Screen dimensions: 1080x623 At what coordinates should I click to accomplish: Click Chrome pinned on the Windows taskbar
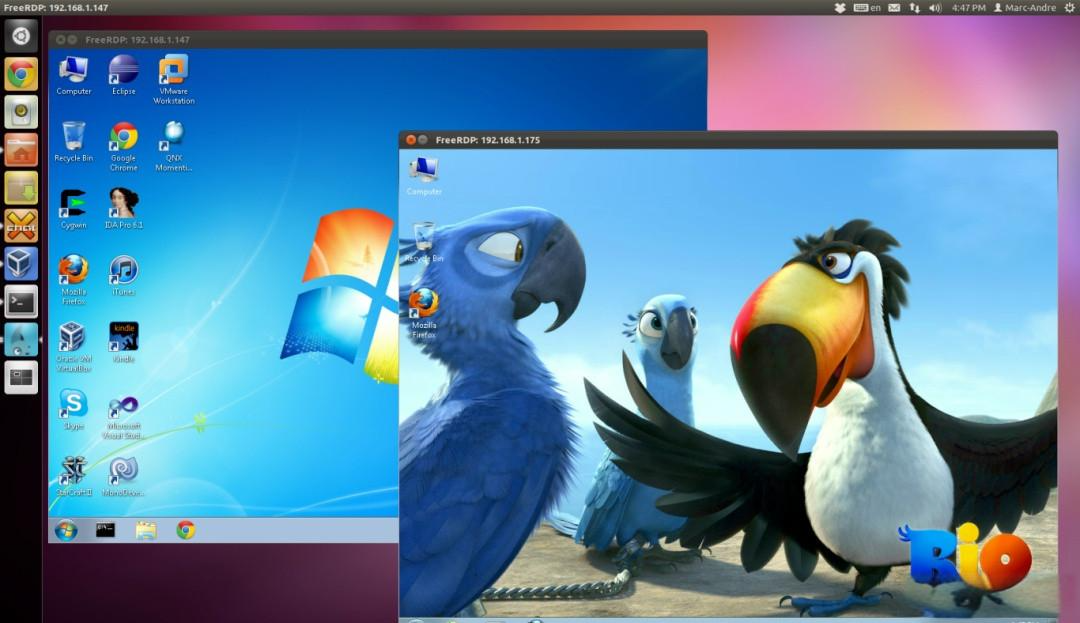(x=186, y=530)
